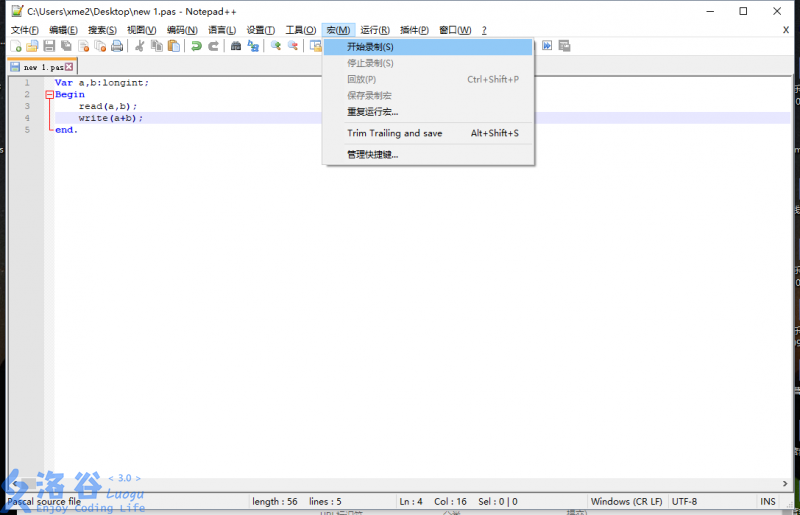Choose 开始录制(S) from the macro menu
800x515 pixels.
428,47
